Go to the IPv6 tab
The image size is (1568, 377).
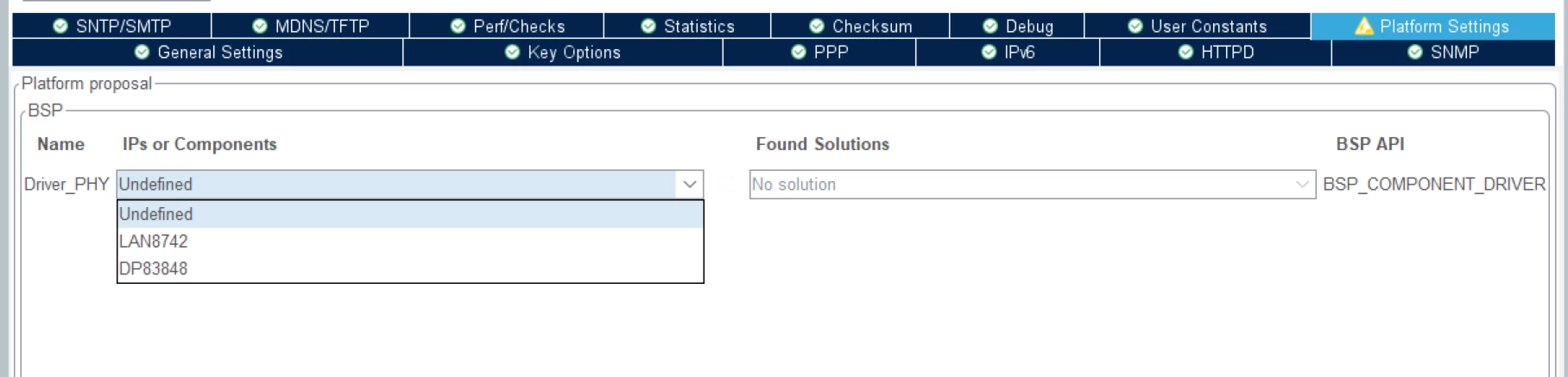point(1008,53)
